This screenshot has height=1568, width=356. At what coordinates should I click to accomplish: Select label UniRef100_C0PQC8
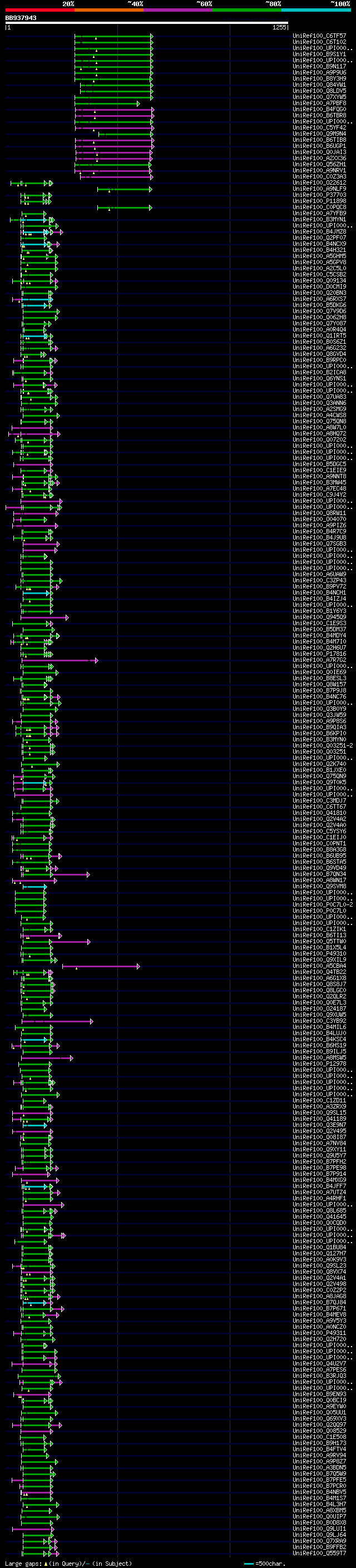[319, 207]
